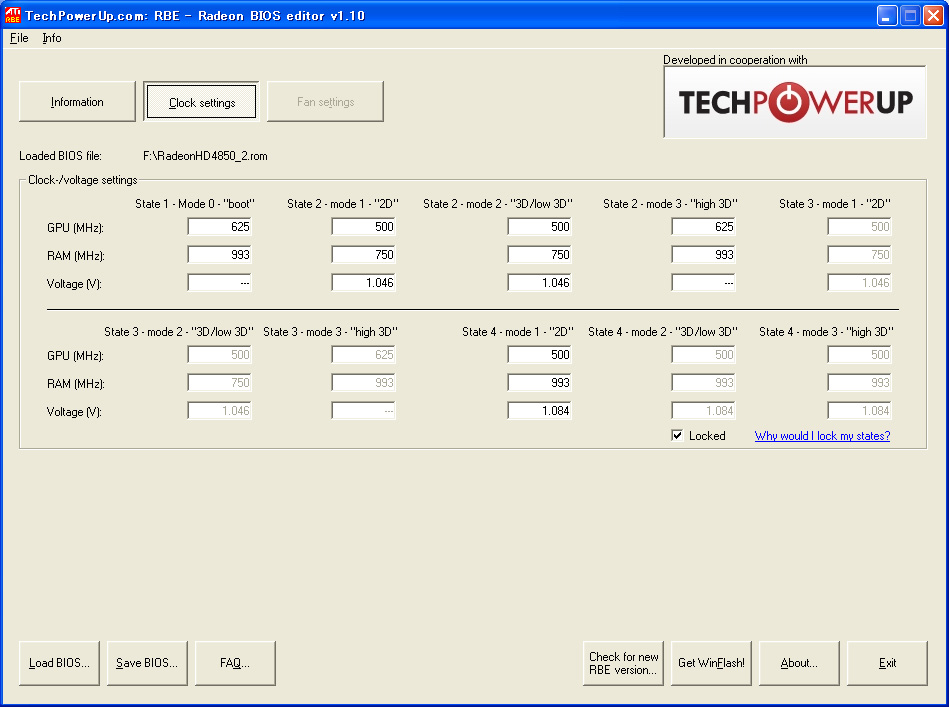
Task: Click the Load BIOS... button
Action: coord(59,663)
